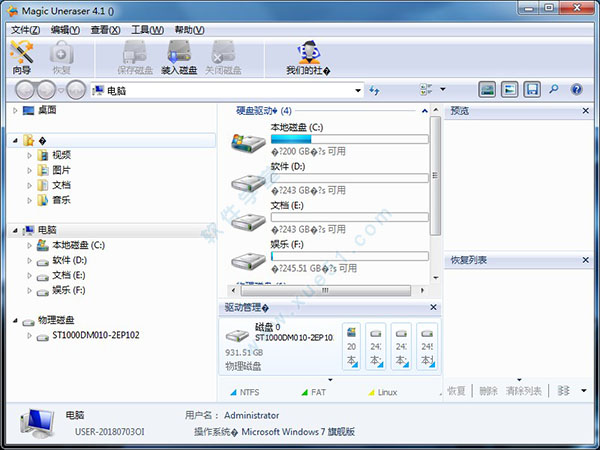This screenshot has height=450, width=600.
Task: Select the 本地磁盘 (C:) drive icon in the file list
Action: click(x=248, y=143)
